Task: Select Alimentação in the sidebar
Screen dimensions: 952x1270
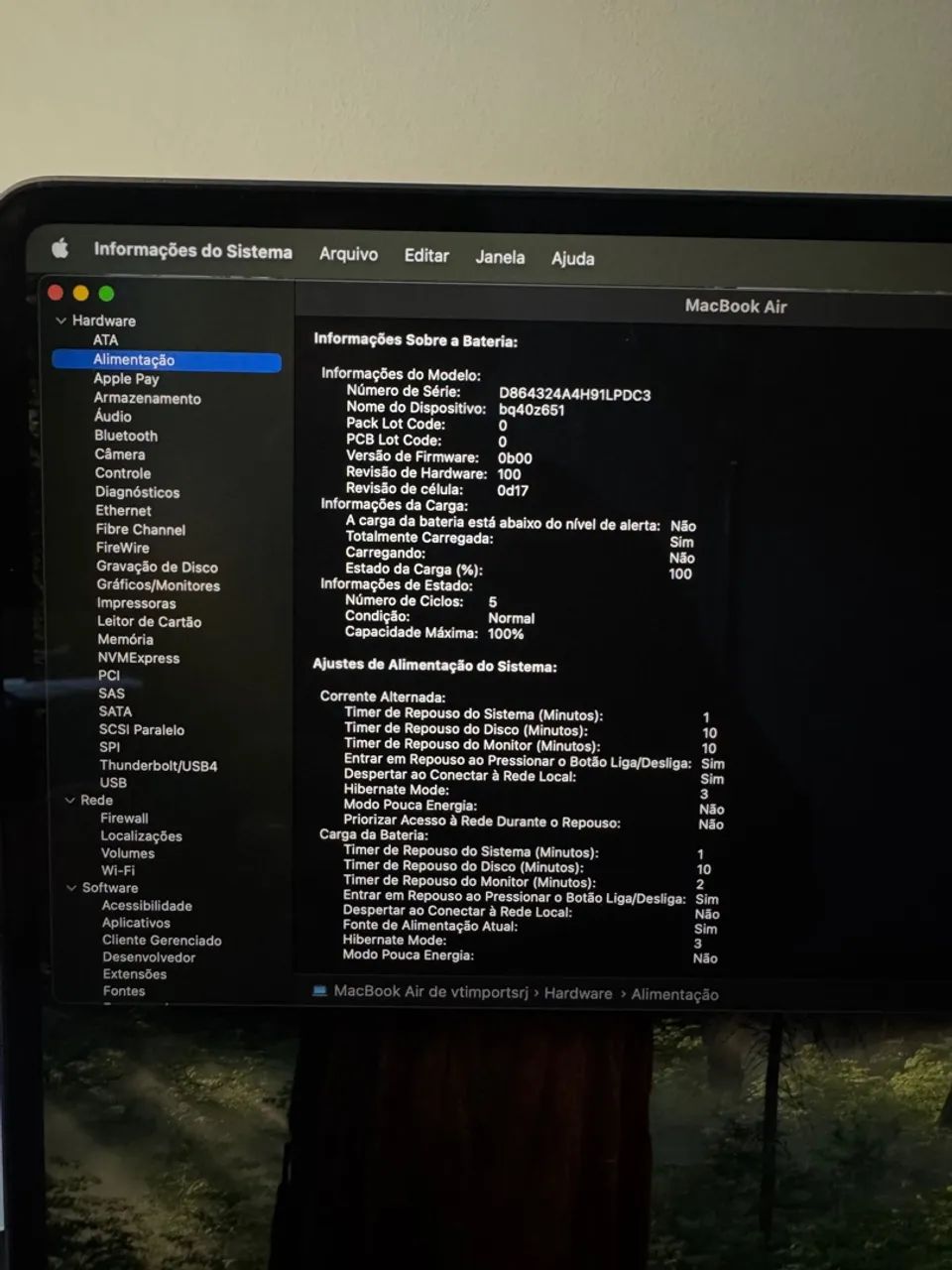Action: click(167, 359)
